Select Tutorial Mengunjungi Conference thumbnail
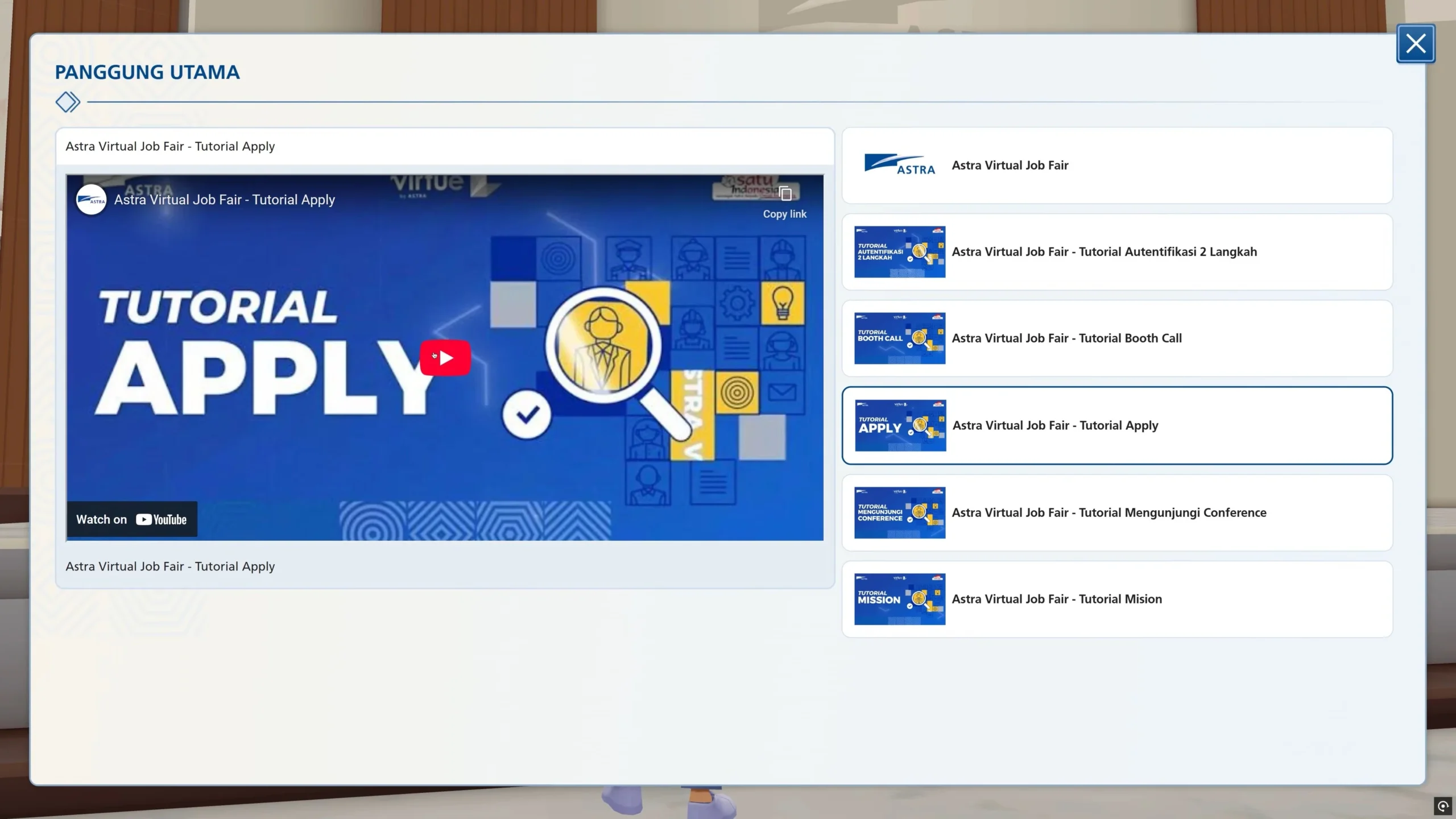The image size is (1456, 819). (x=899, y=512)
